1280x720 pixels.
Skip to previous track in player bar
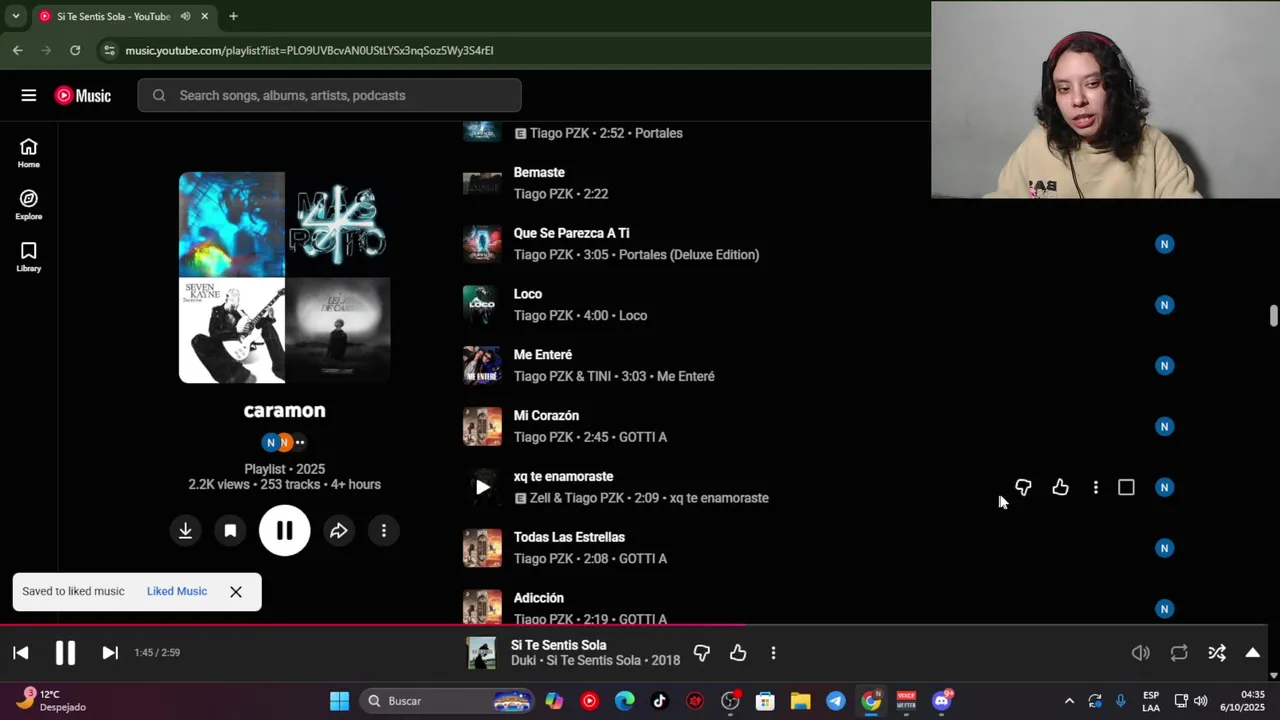point(21,653)
